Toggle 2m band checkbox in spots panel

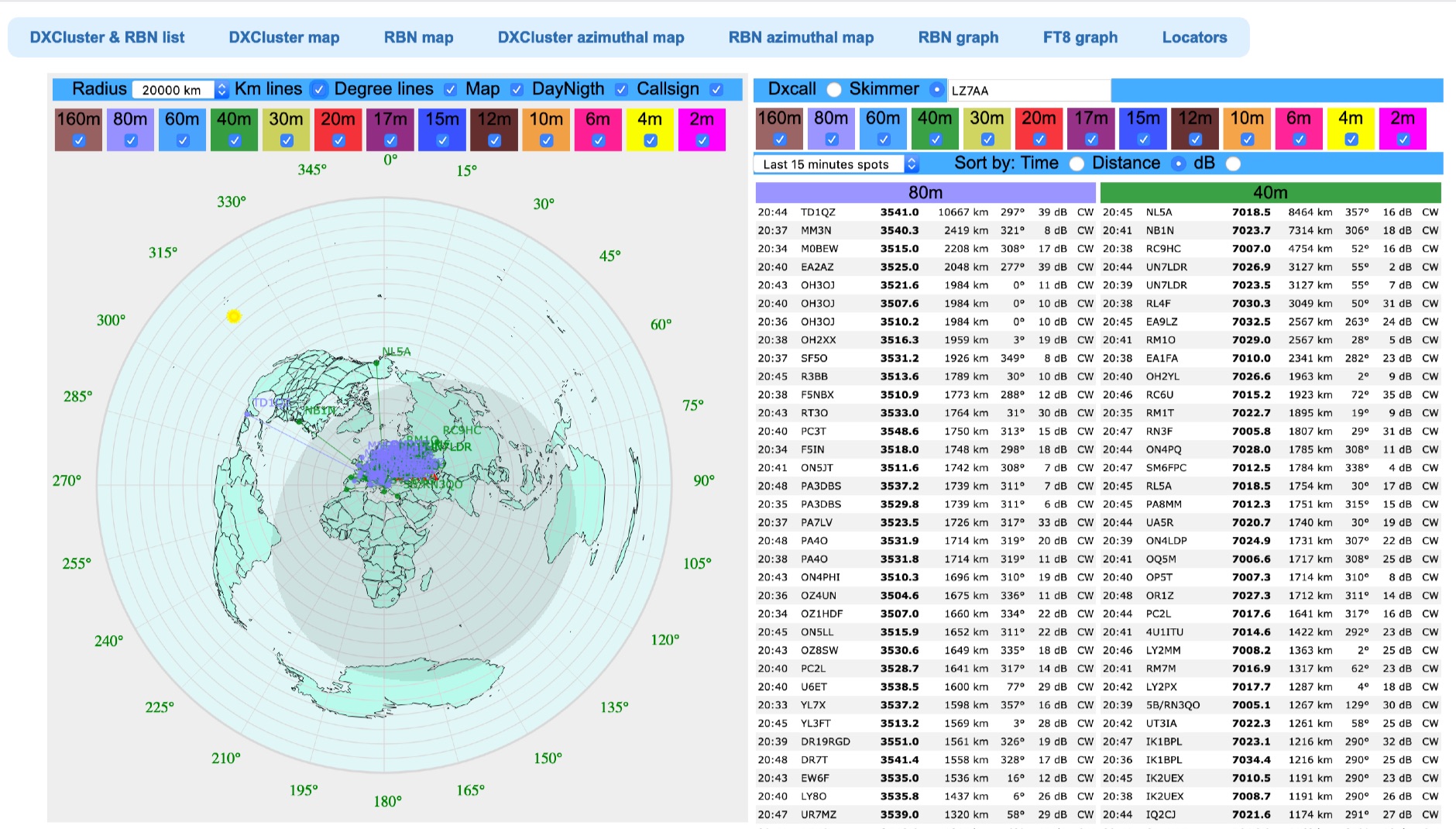1403,139
